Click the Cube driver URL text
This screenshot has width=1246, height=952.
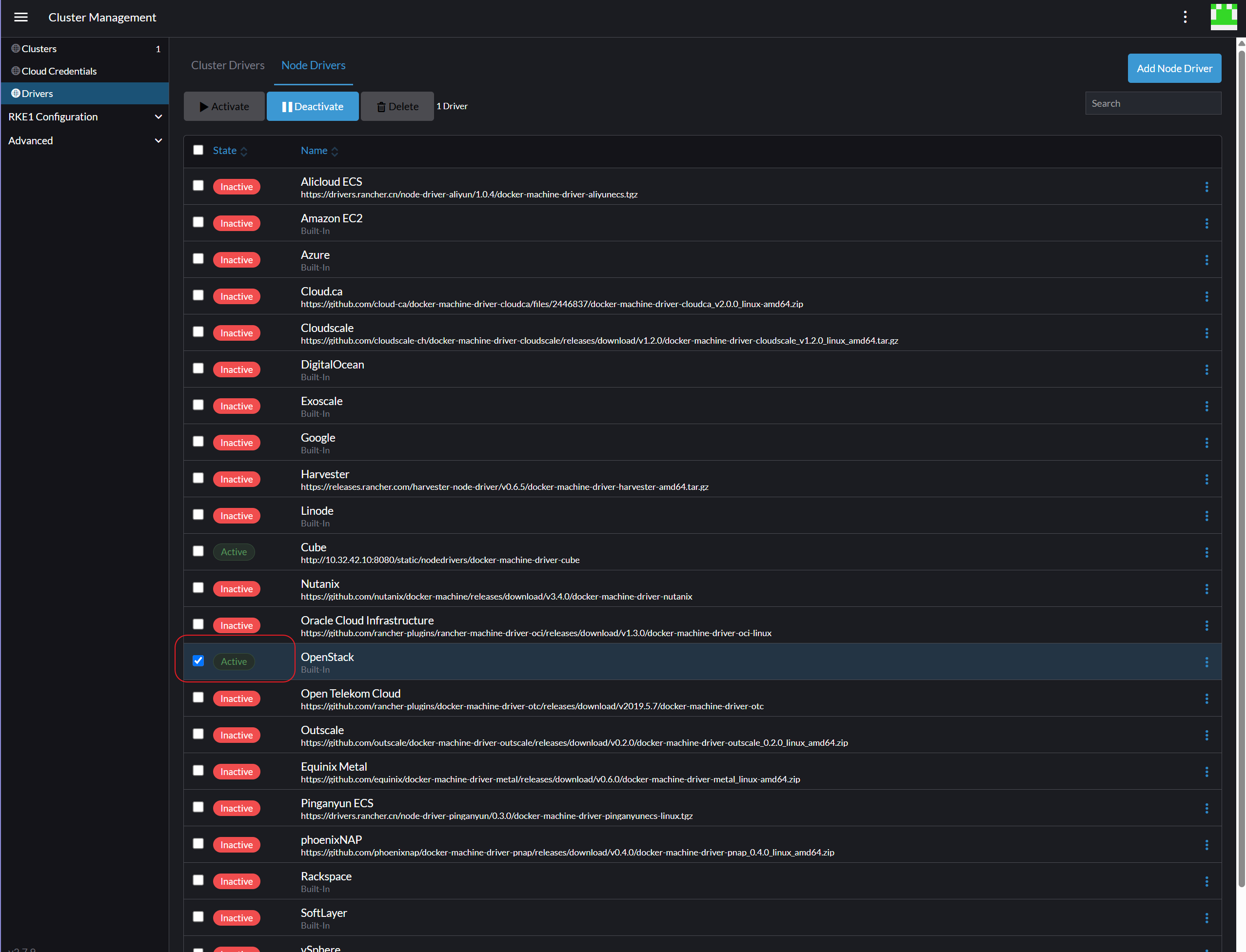pos(440,560)
